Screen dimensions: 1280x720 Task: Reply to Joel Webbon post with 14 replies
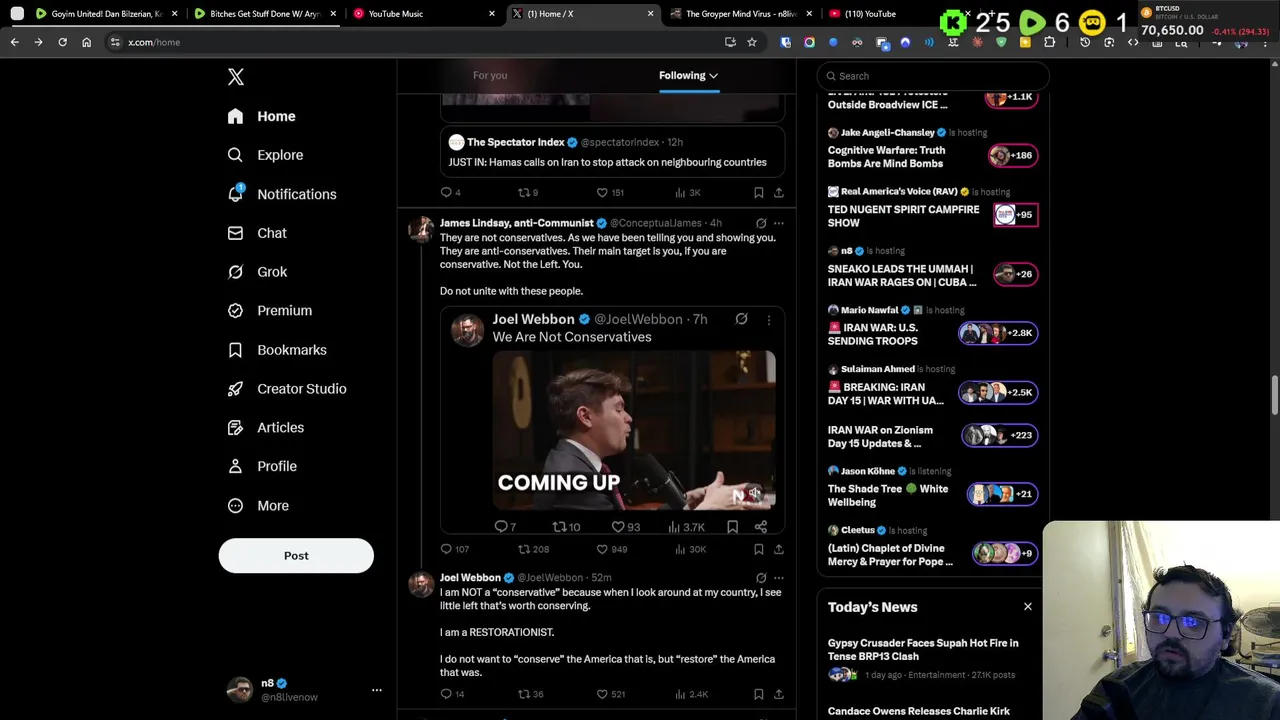[x=446, y=694]
